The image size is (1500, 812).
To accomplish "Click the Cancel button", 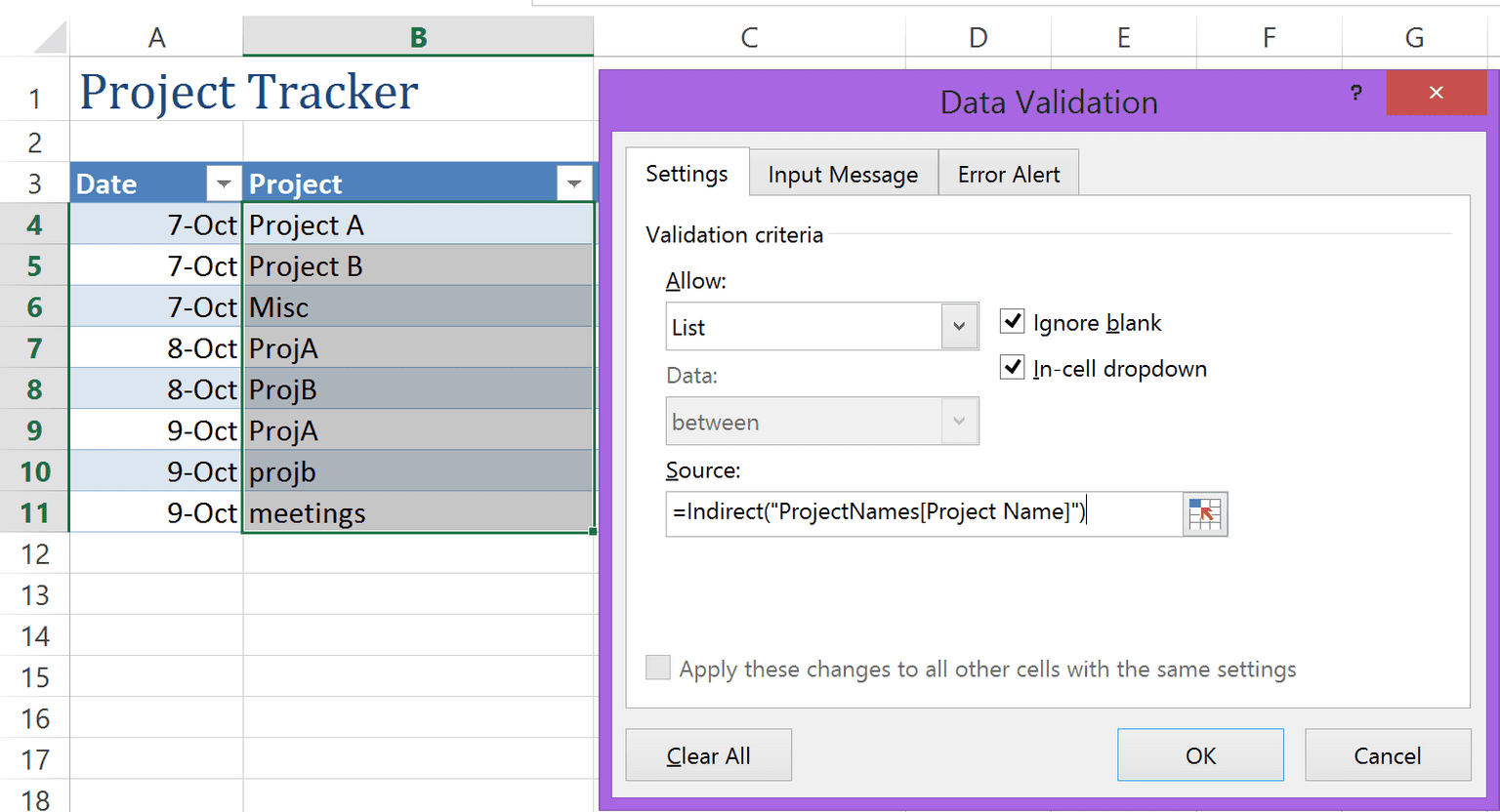I will click(x=1388, y=754).
